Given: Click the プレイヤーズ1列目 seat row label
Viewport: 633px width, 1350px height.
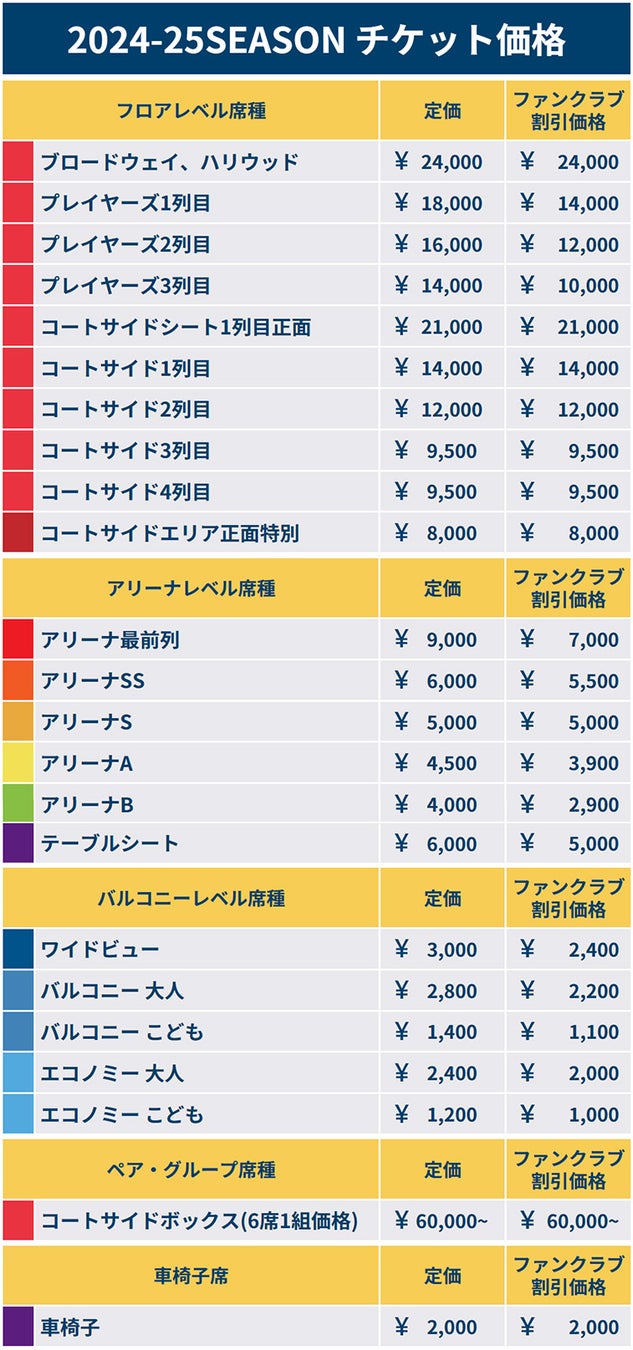Looking at the screenshot, I should click(x=125, y=203).
